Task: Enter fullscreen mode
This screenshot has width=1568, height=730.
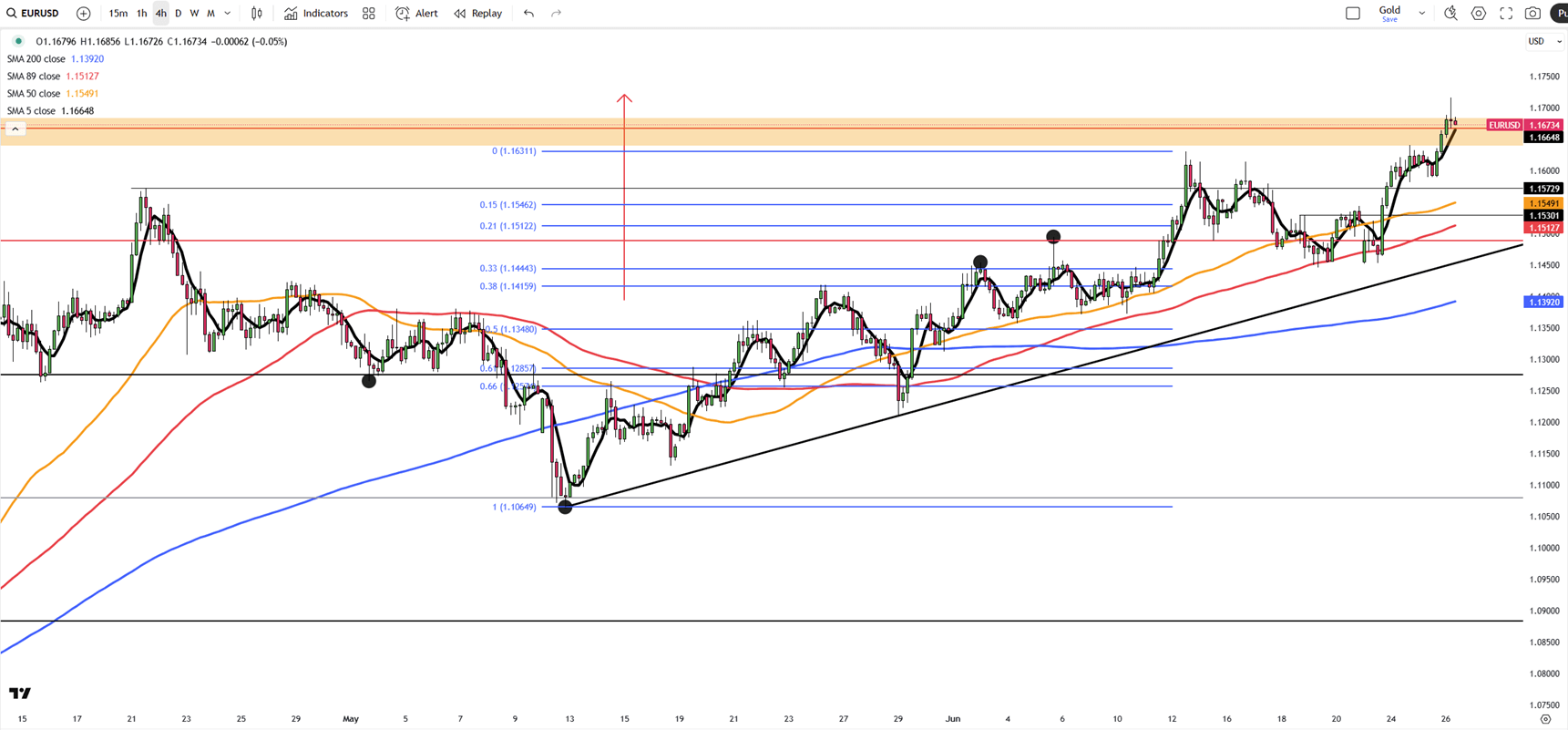Action: 1506,14
